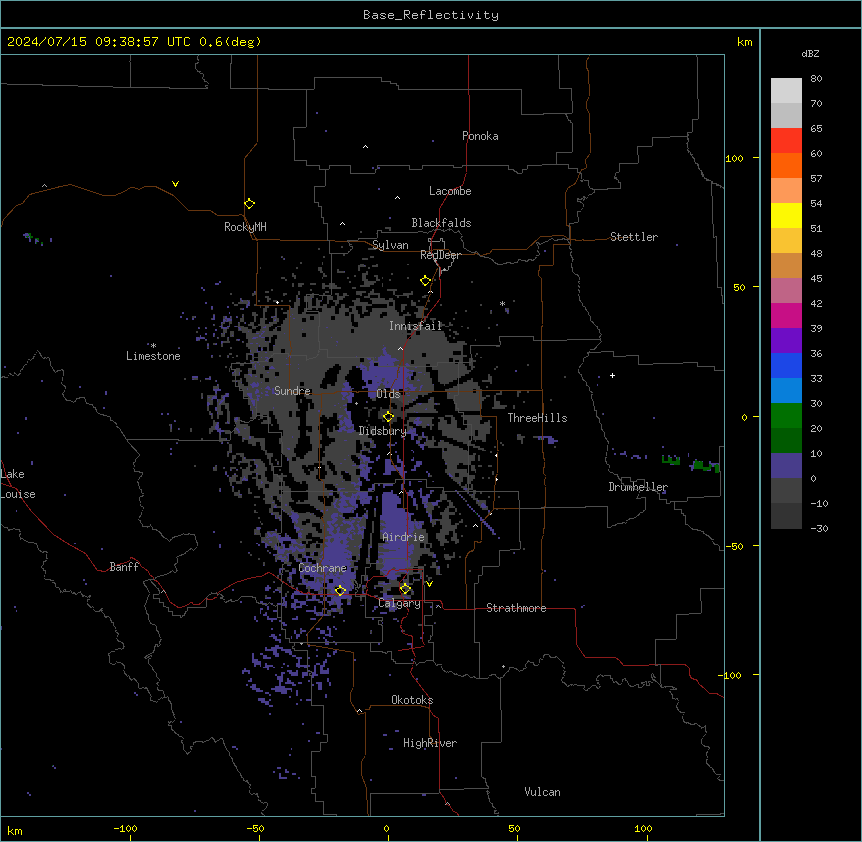Select the yellow diamond marker above Didsbury
The height and width of the screenshot is (842, 862).
pos(389,417)
